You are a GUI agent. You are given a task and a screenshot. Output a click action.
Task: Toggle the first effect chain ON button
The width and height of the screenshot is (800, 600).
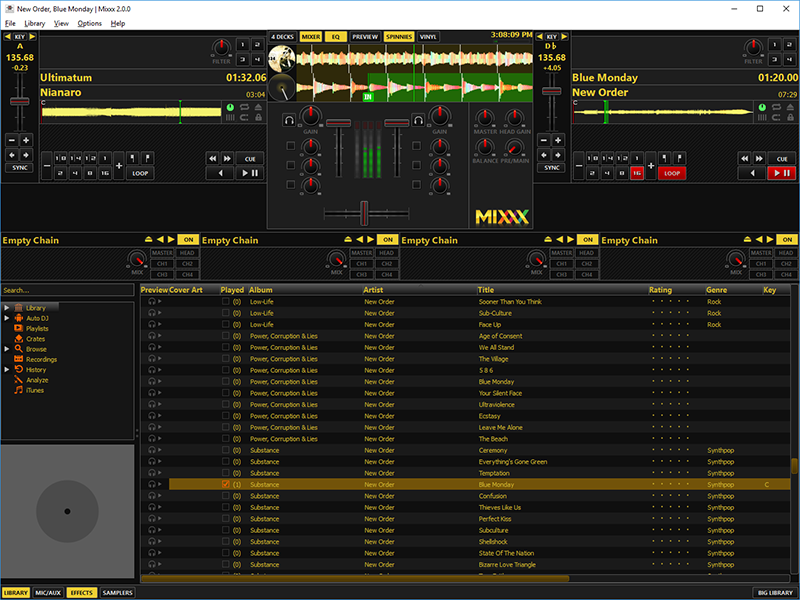pos(187,240)
